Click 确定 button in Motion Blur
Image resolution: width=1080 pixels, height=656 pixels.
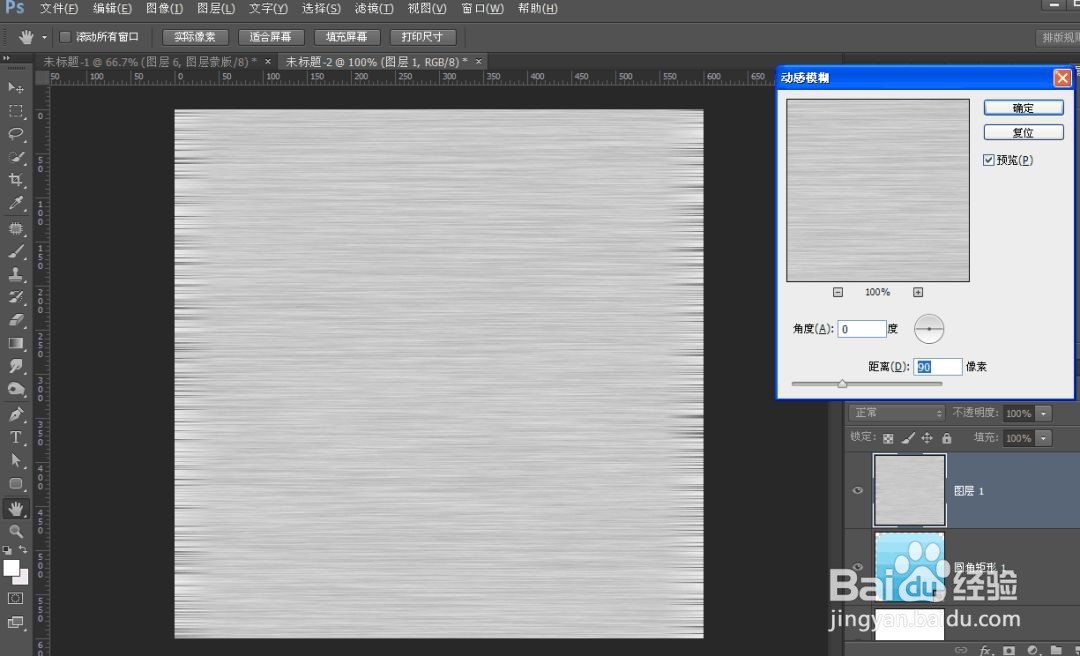click(1024, 107)
